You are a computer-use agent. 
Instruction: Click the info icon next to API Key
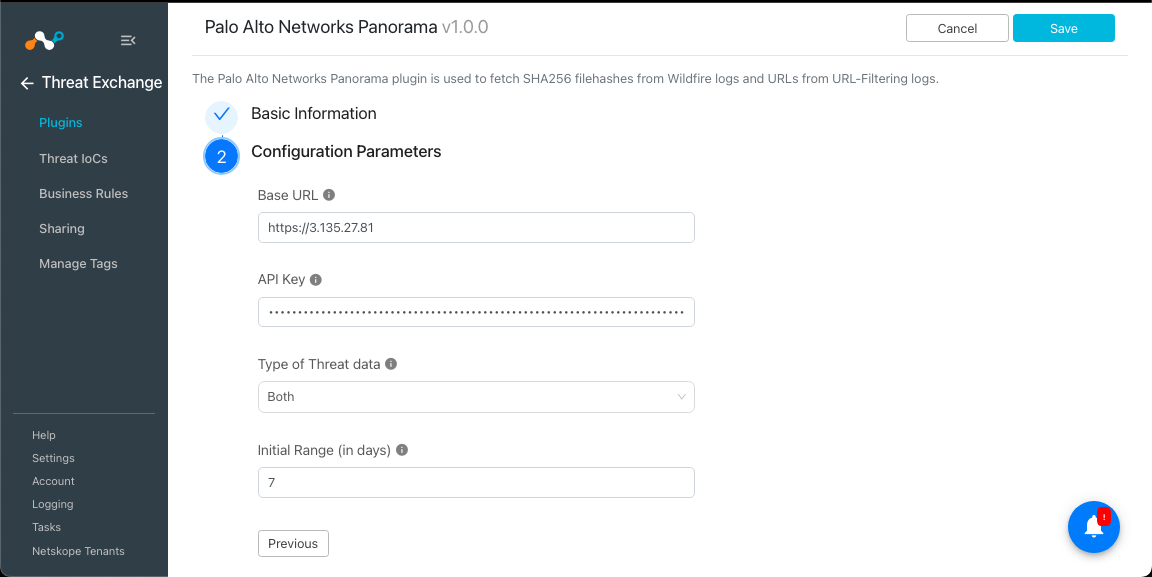coord(316,280)
